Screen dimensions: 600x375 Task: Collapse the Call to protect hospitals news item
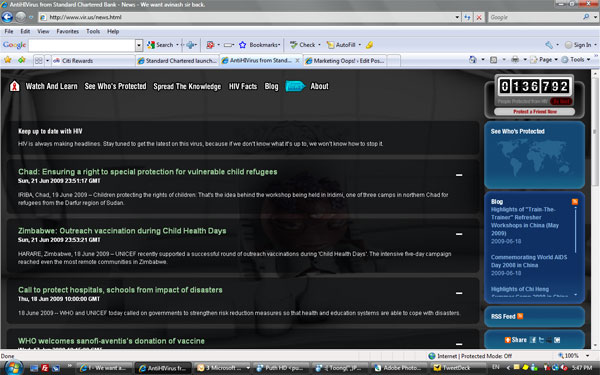[x=459, y=293]
